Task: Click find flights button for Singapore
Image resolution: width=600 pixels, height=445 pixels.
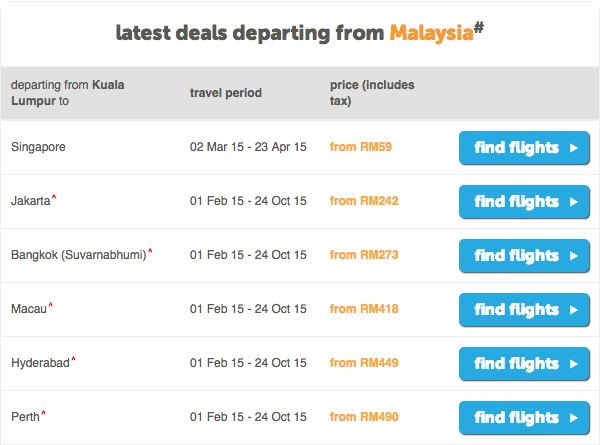Action: point(524,148)
